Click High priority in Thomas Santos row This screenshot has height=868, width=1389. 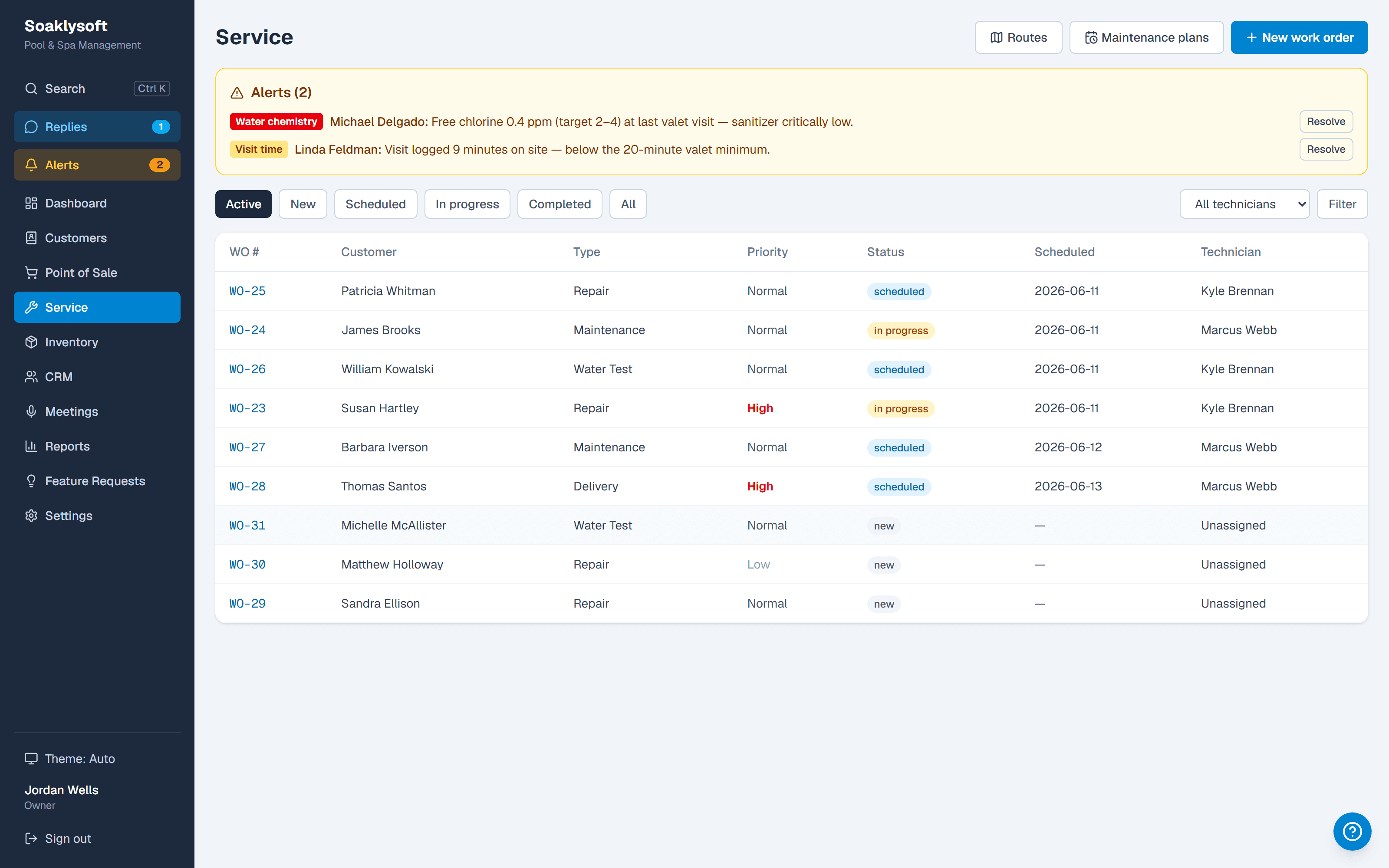pyautogui.click(x=760, y=486)
